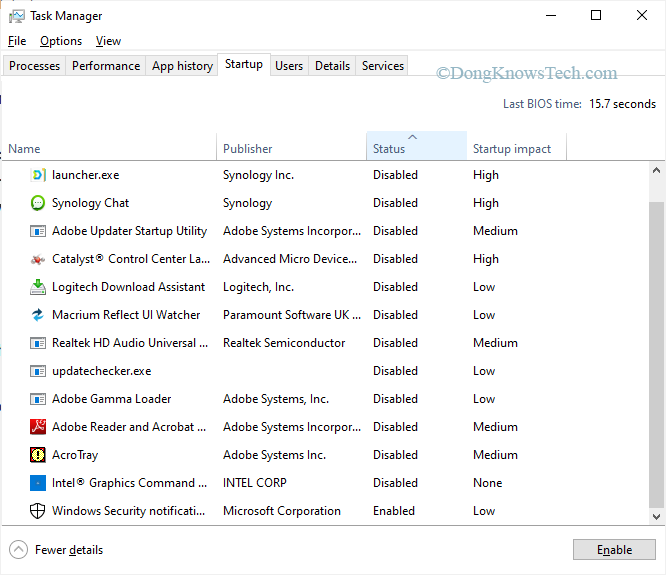Click the Enabled status of Windows Security
The width and height of the screenshot is (666, 575).
(394, 511)
